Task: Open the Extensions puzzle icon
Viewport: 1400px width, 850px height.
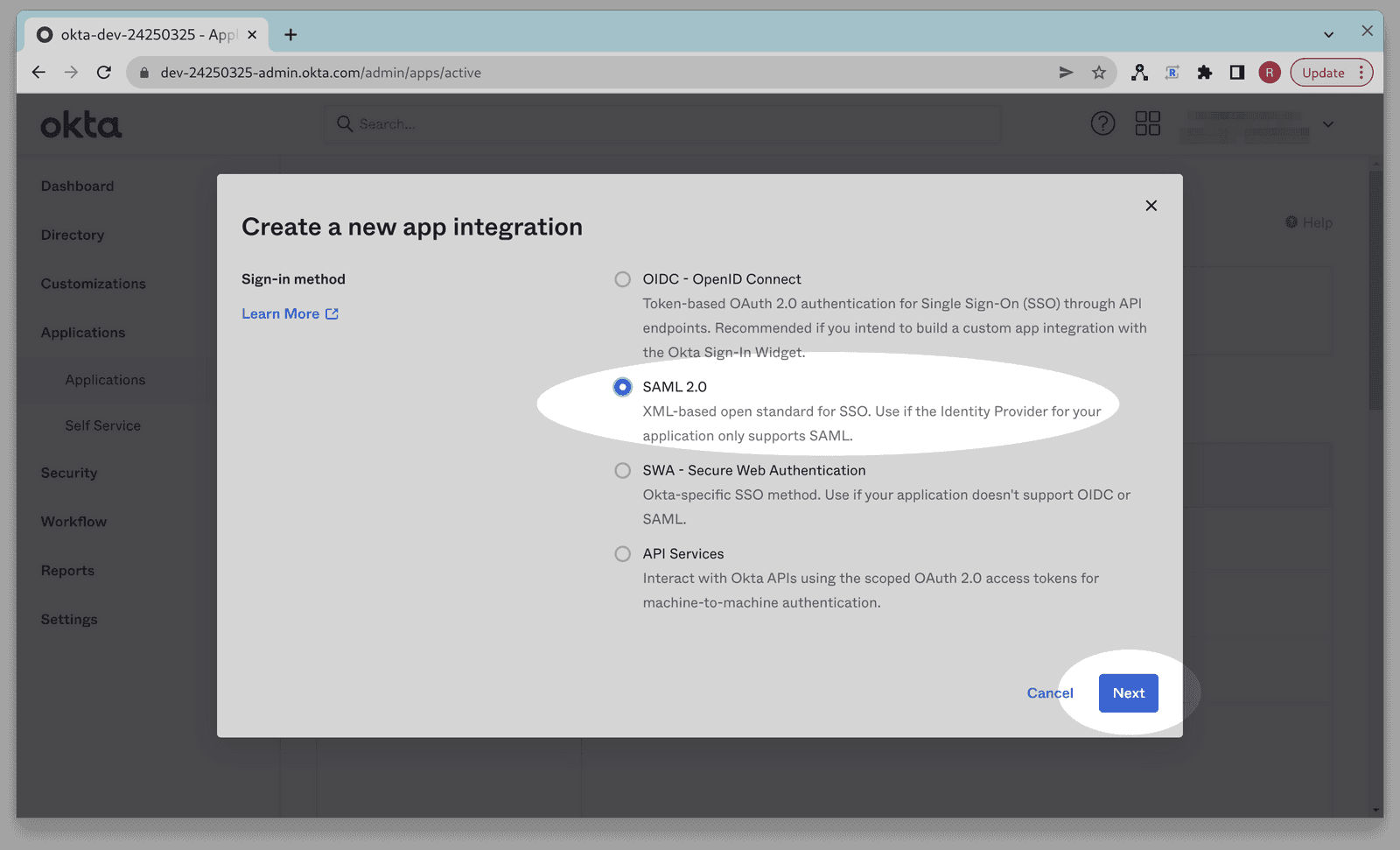Action: 1205,73
